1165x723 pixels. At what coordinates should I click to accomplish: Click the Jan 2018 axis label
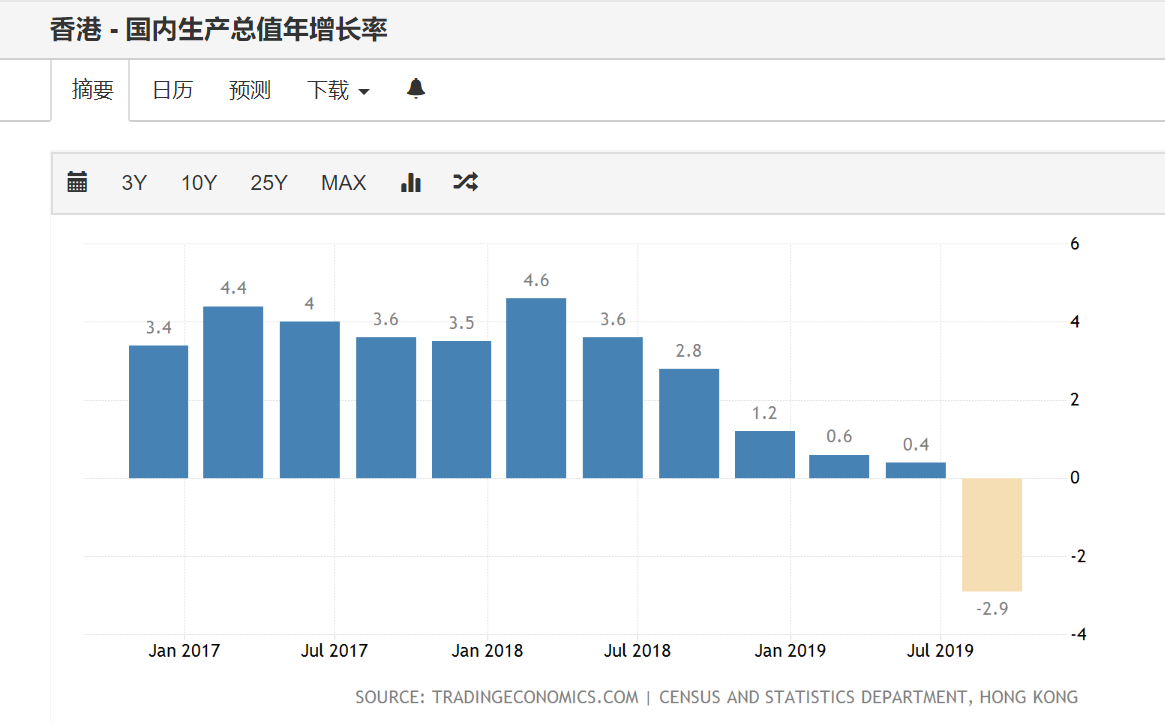pos(487,651)
